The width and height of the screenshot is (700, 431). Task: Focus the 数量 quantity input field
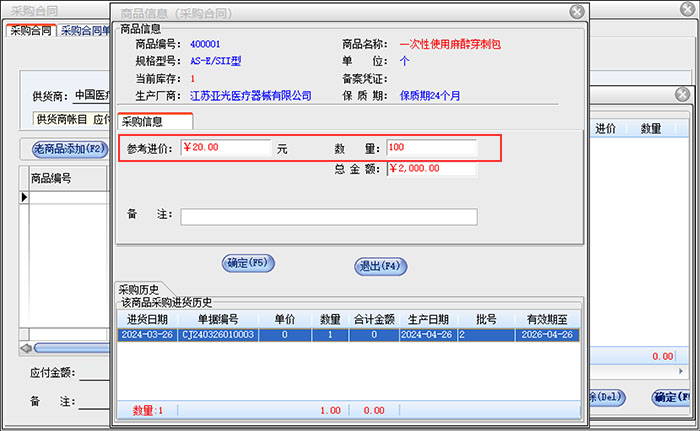coord(431,148)
